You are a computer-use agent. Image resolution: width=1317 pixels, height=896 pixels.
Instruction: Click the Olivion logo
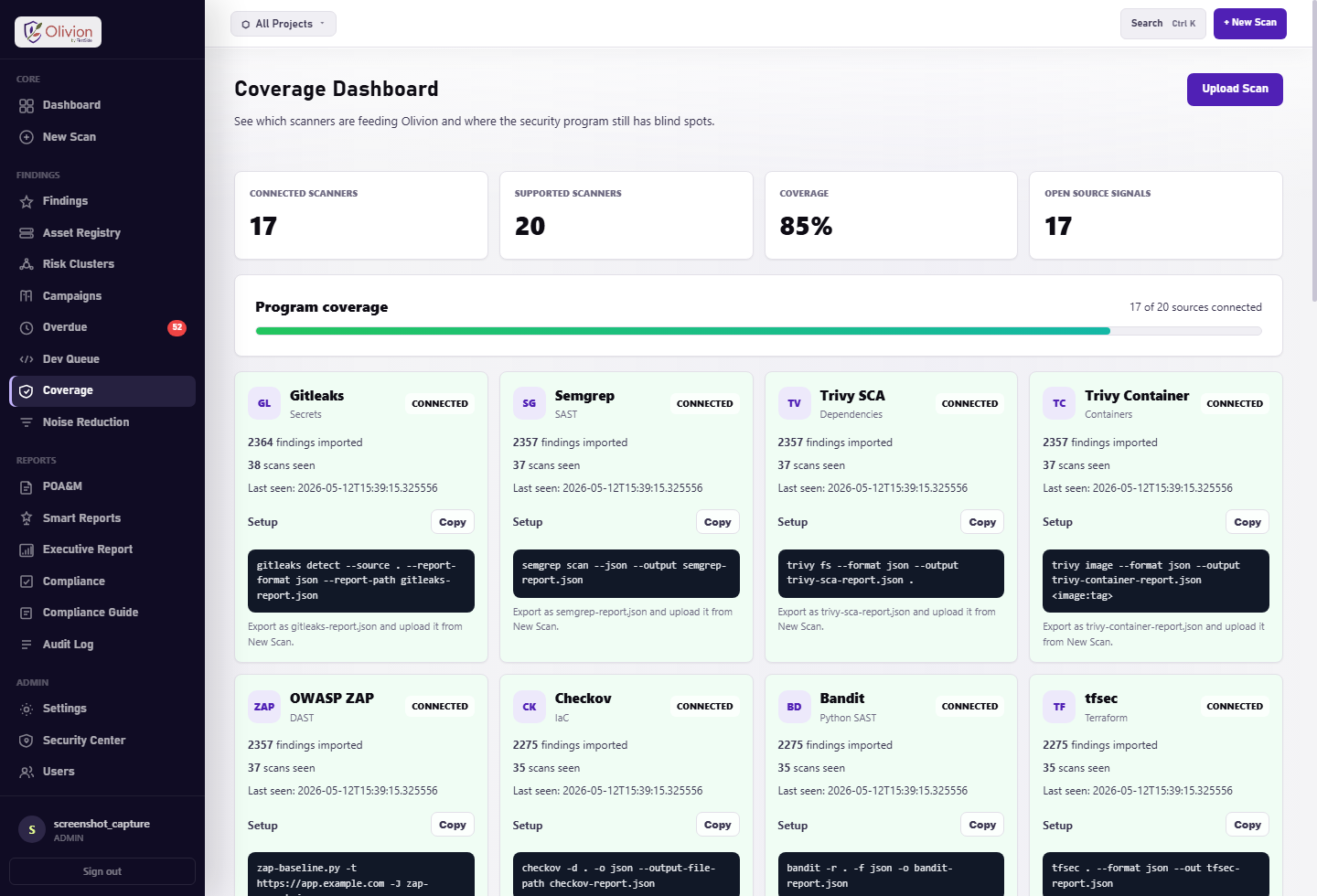(58, 32)
